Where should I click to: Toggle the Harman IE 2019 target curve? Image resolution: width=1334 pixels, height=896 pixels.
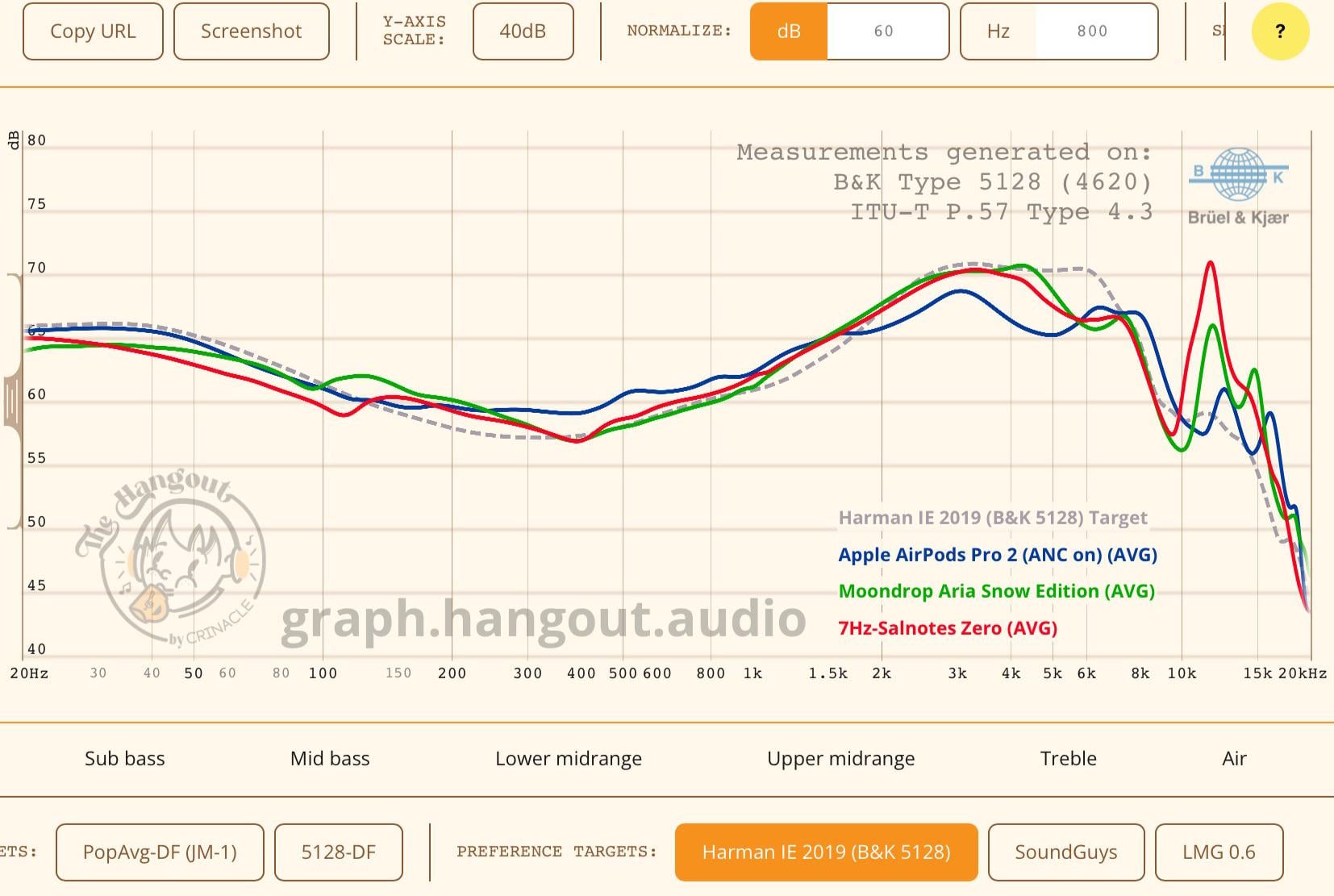click(994, 518)
